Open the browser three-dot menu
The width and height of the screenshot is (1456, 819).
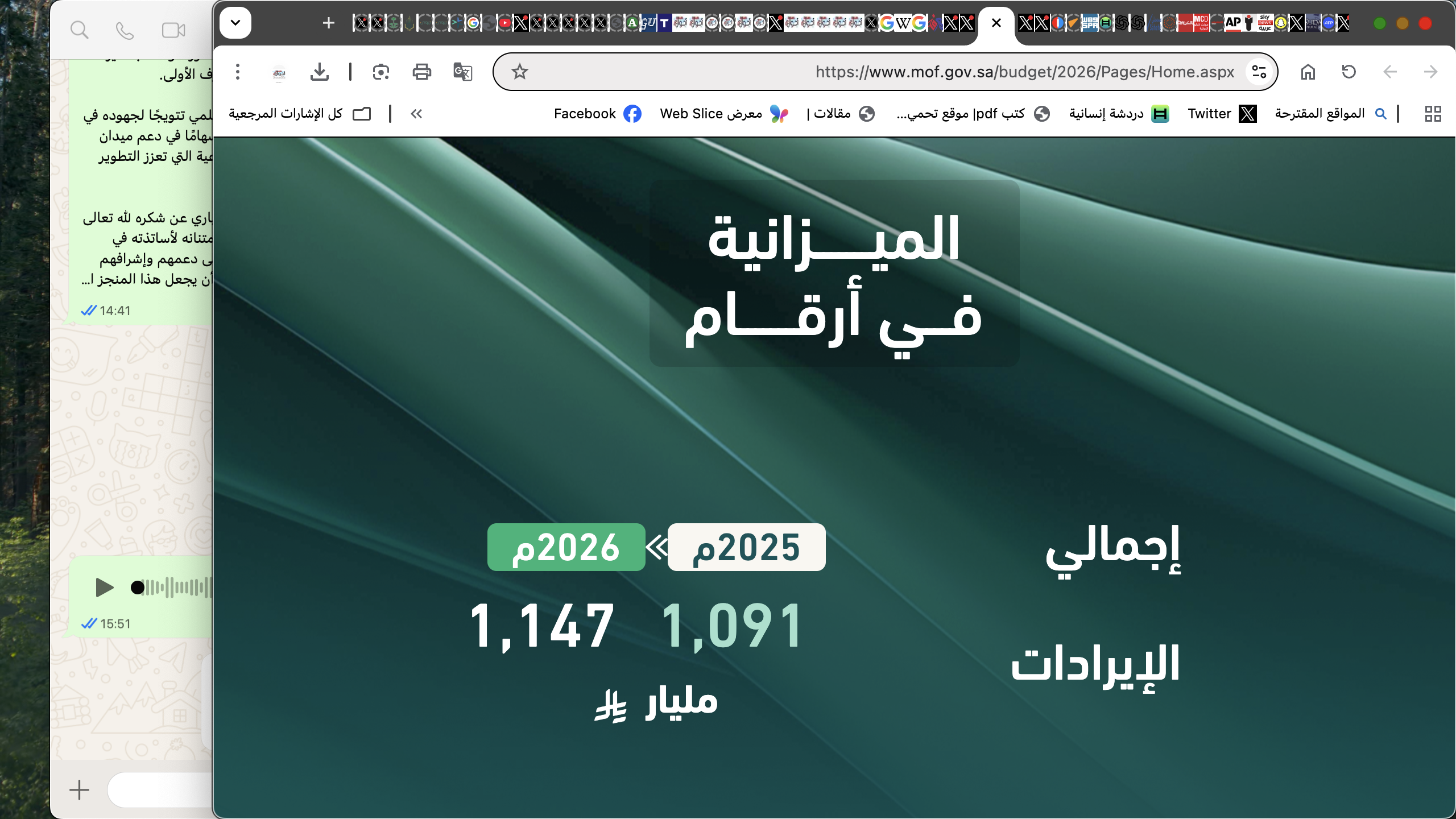238,72
